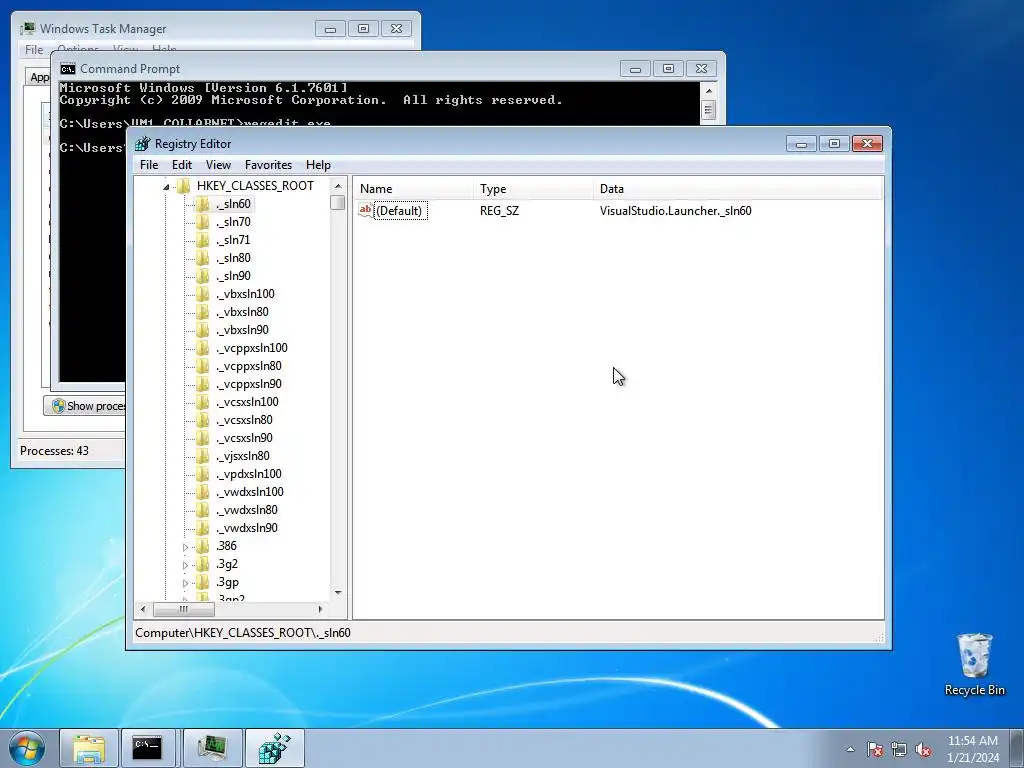The image size is (1024, 768).
Task: Click the ._vbxsln100 key folder icon
Action: click(202, 294)
